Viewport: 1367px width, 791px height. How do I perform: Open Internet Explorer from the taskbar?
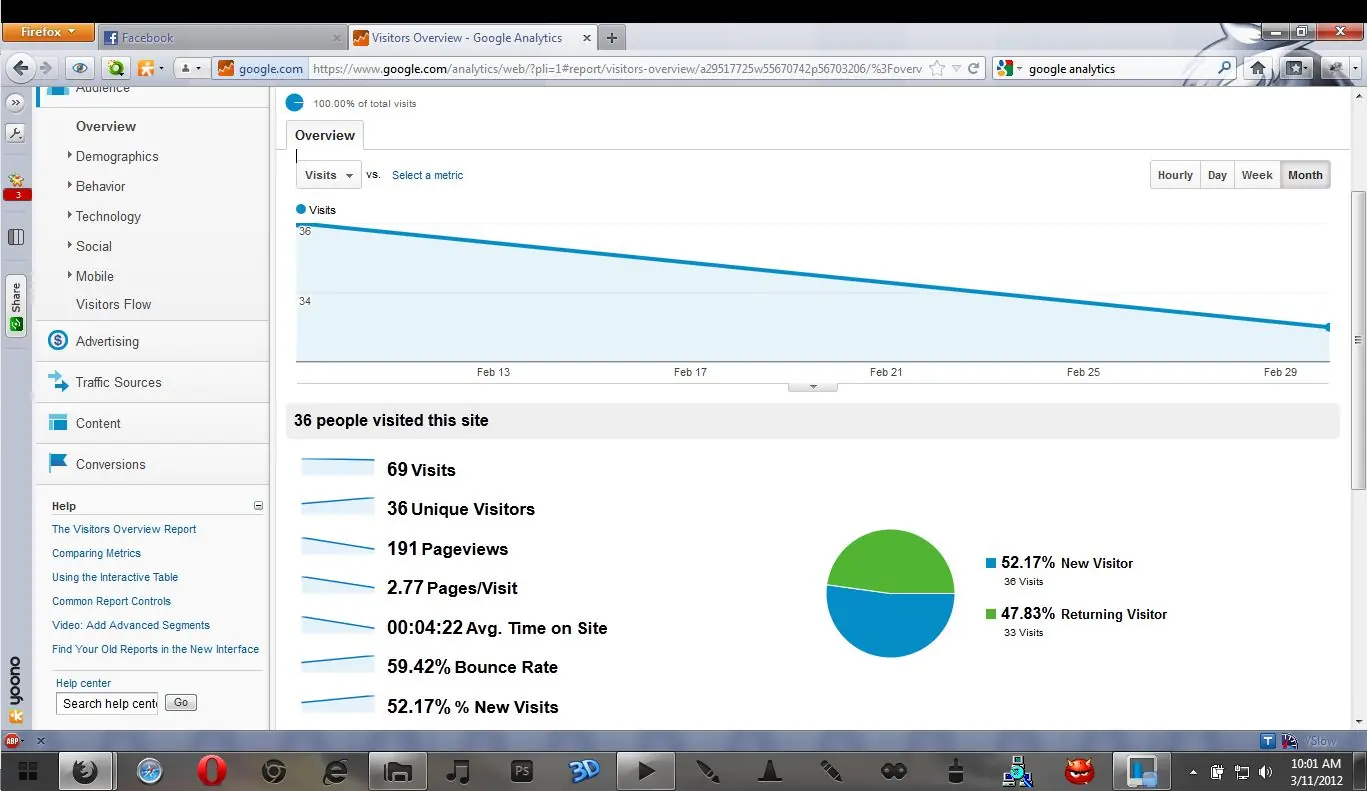(336, 771)
